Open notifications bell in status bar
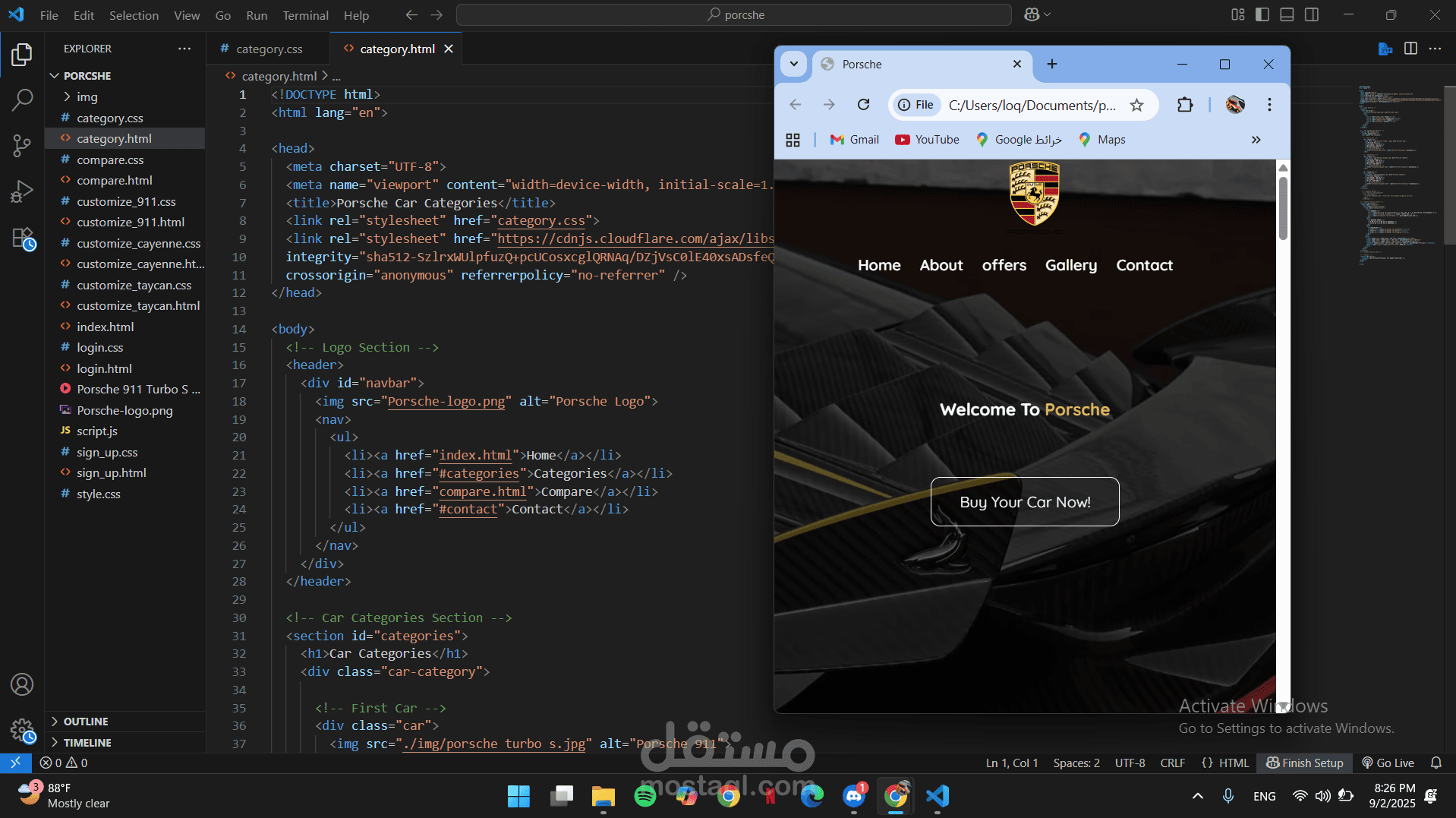1456x818 pixels. [1436, 763]
